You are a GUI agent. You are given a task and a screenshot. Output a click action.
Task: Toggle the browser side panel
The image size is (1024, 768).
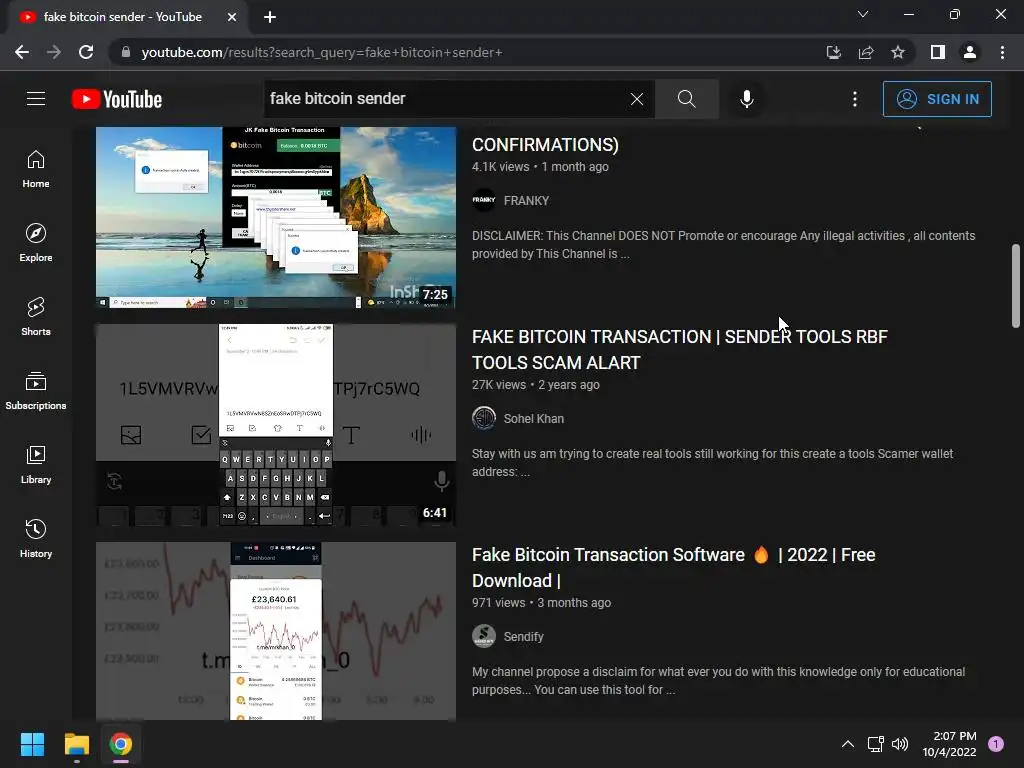(x=938, y=52)
